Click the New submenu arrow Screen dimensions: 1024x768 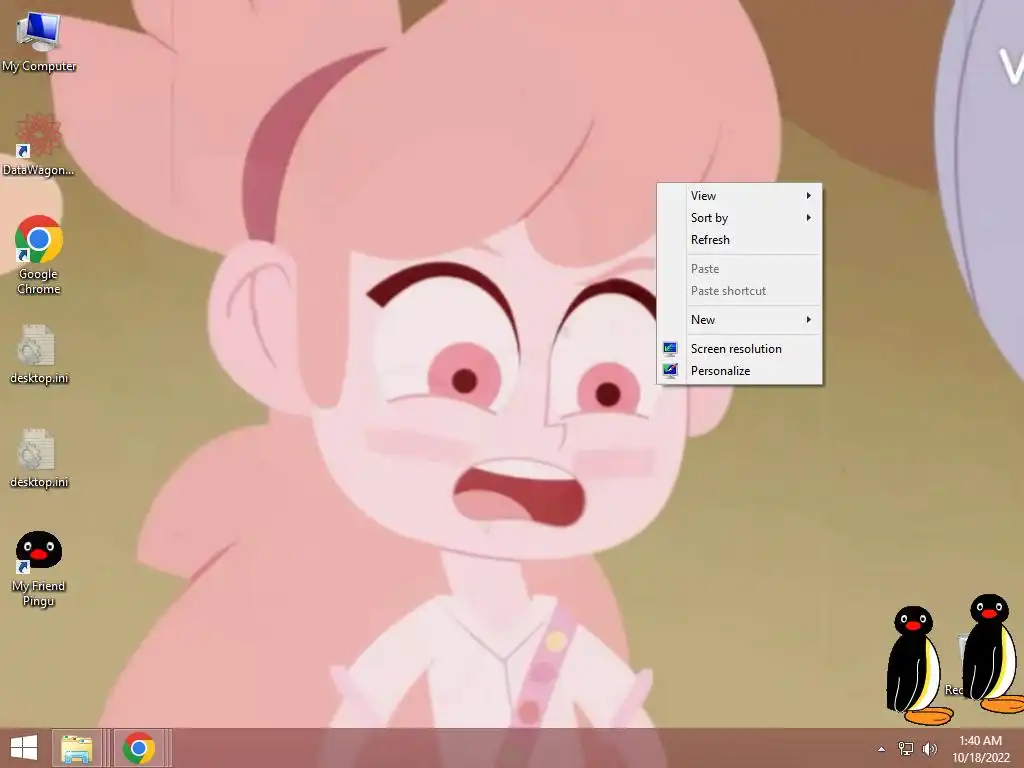pos(808,319)
